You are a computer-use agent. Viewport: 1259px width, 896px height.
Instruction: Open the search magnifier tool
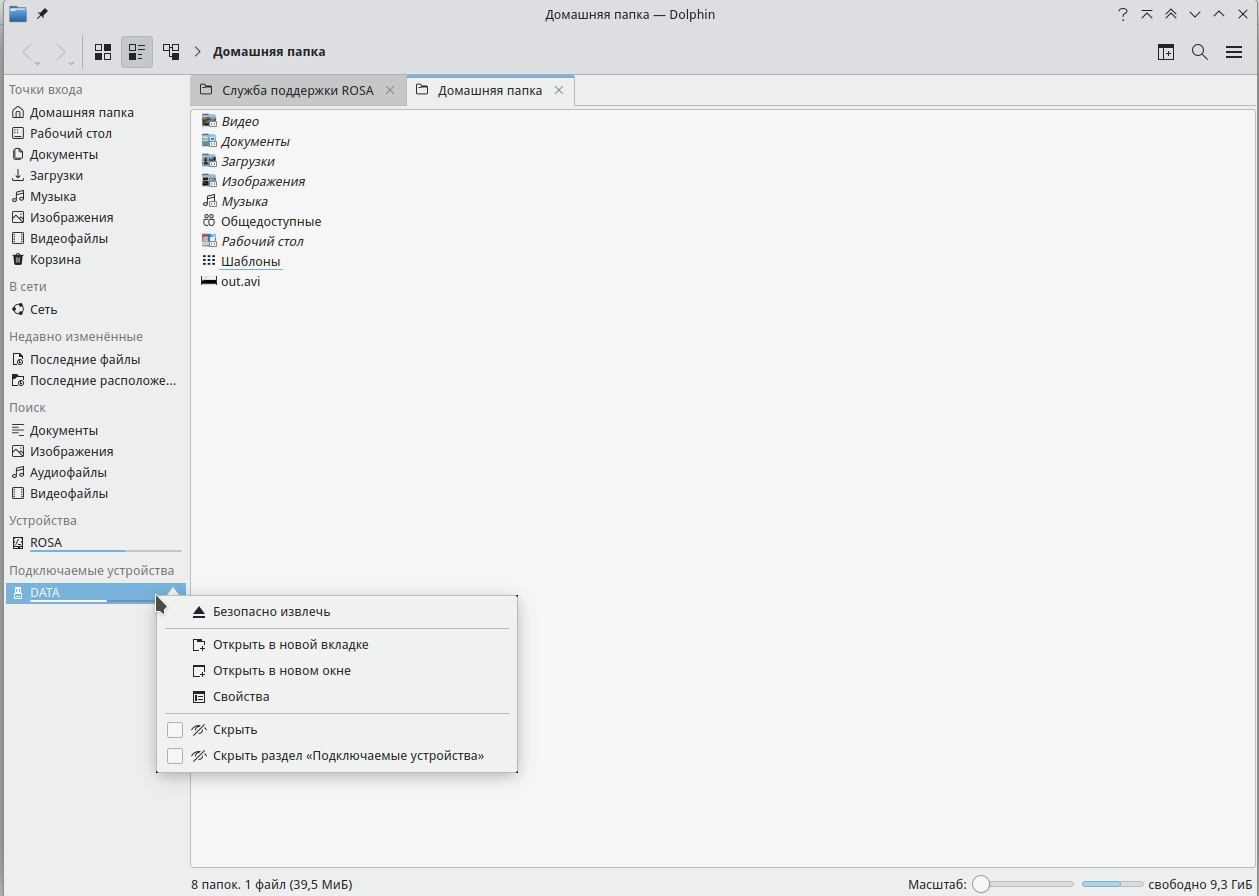(1200, 52)
